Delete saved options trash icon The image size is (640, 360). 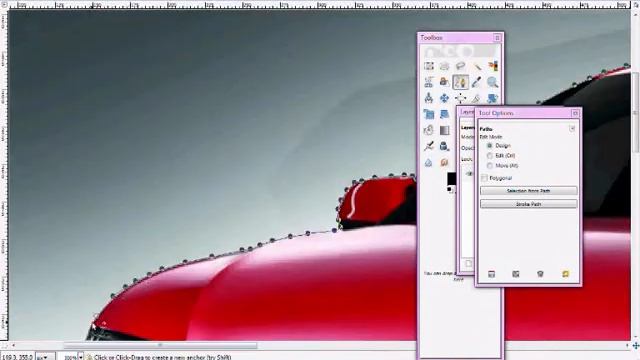540,274
